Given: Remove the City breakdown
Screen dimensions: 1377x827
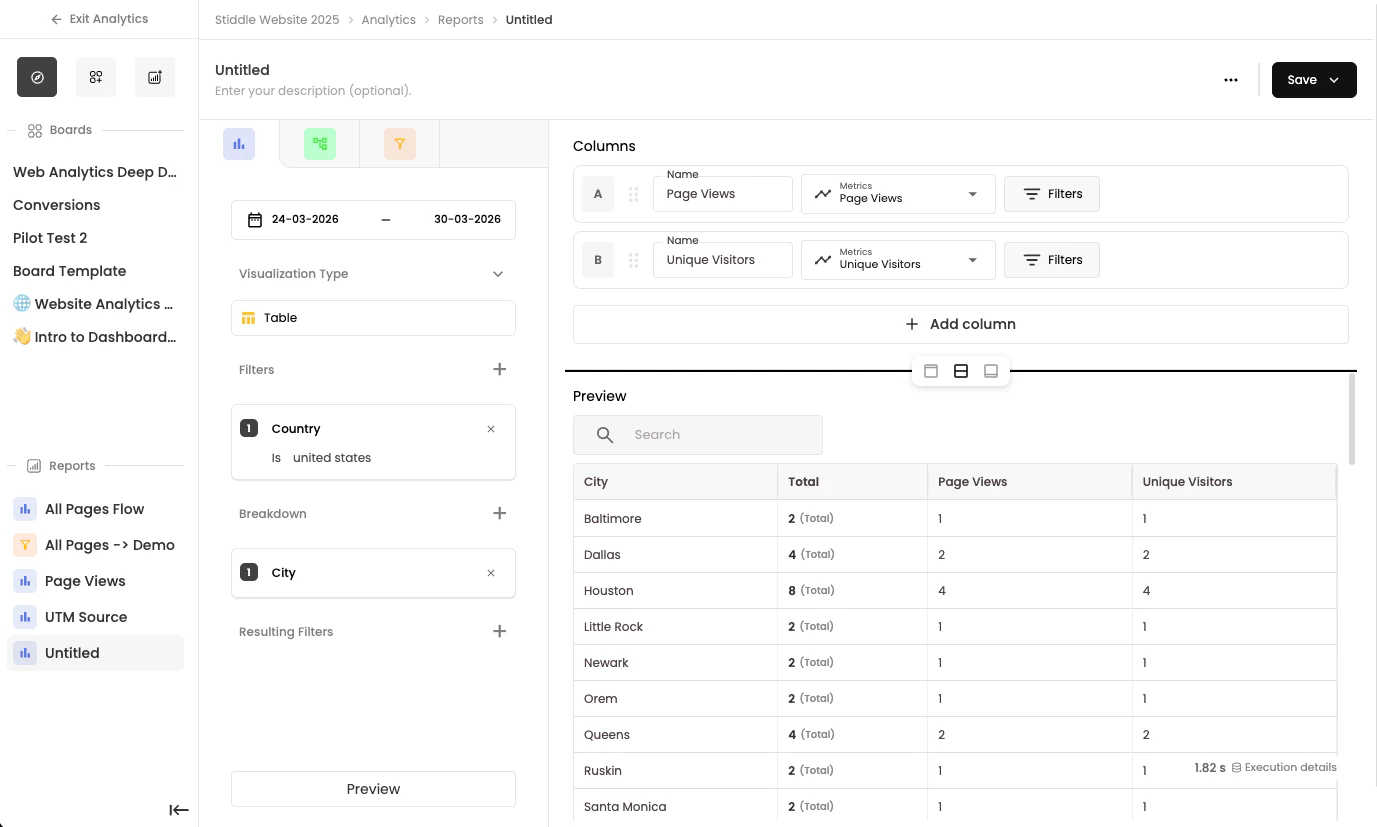Looking at the screenshot, I should tap(491, 573).
